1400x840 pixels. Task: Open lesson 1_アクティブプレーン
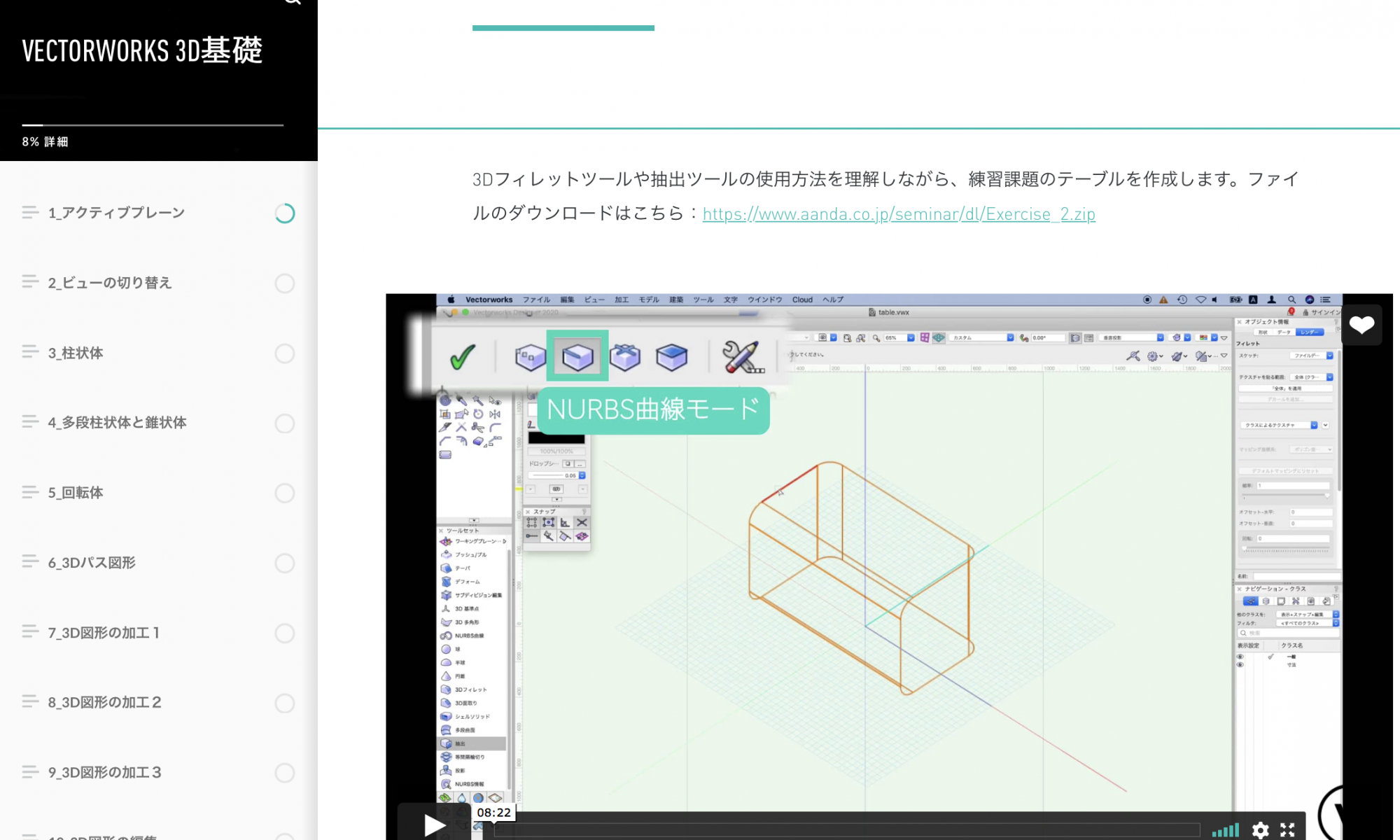point(116,213)
